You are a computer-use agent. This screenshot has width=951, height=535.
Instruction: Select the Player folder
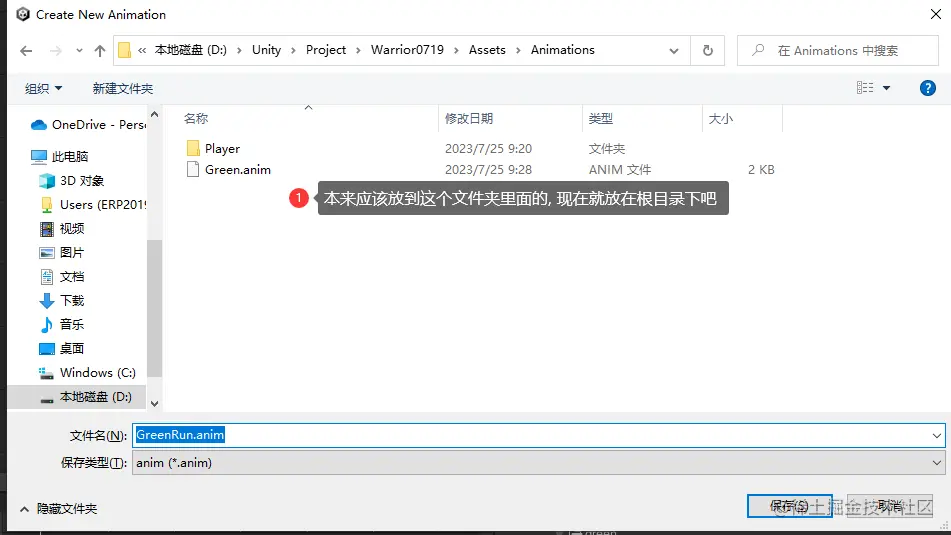(x=222, y=149)
